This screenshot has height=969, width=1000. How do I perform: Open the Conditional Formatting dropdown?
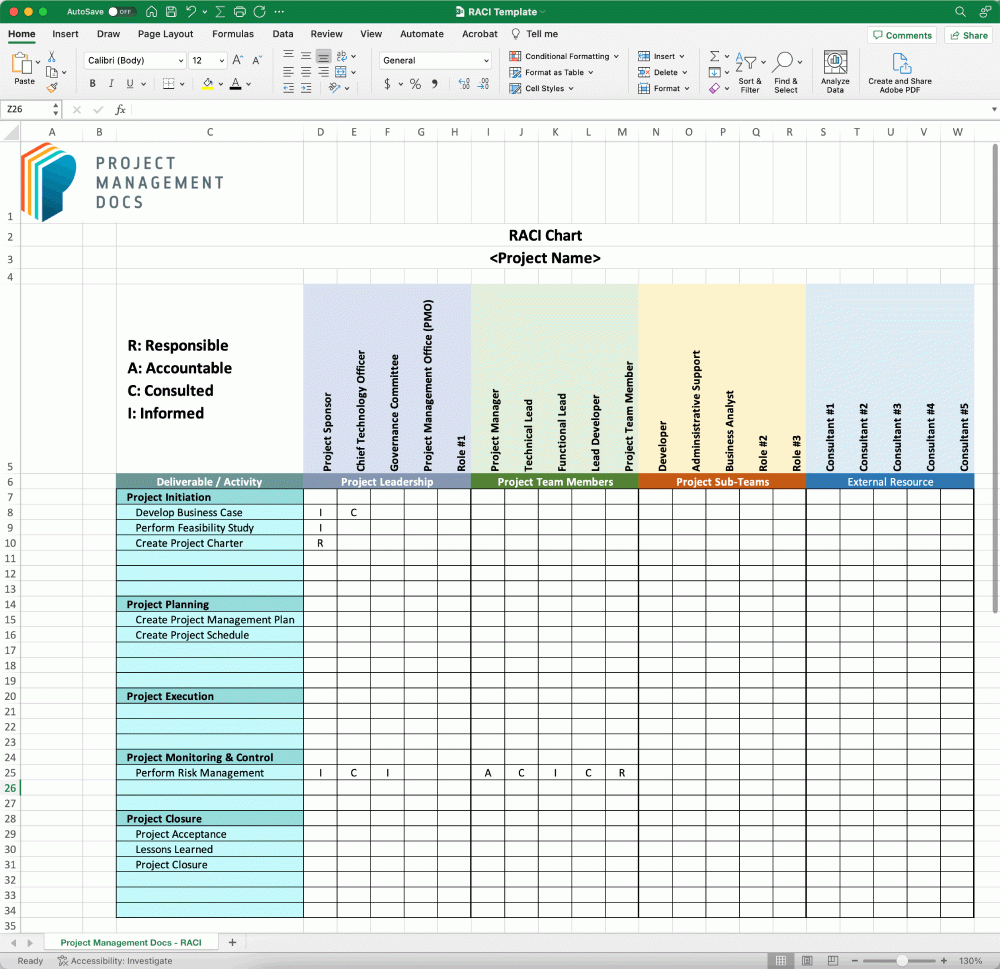coord(564,56)
